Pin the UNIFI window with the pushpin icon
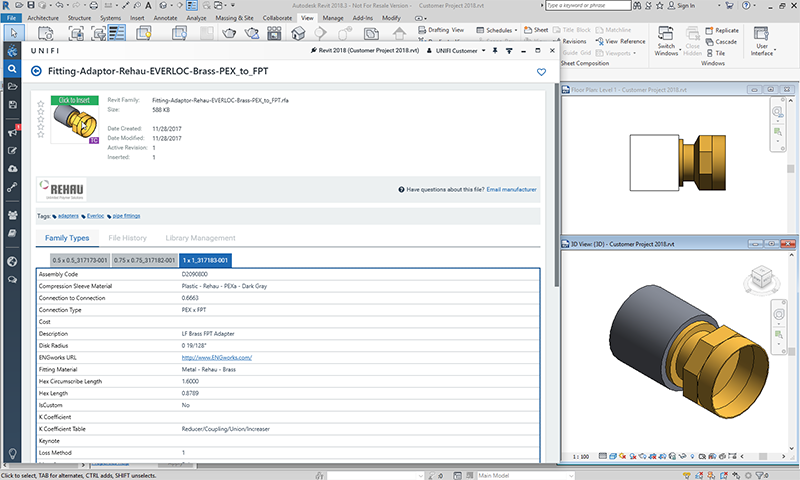The image size is (800, 480). click(x=494, y=50)
